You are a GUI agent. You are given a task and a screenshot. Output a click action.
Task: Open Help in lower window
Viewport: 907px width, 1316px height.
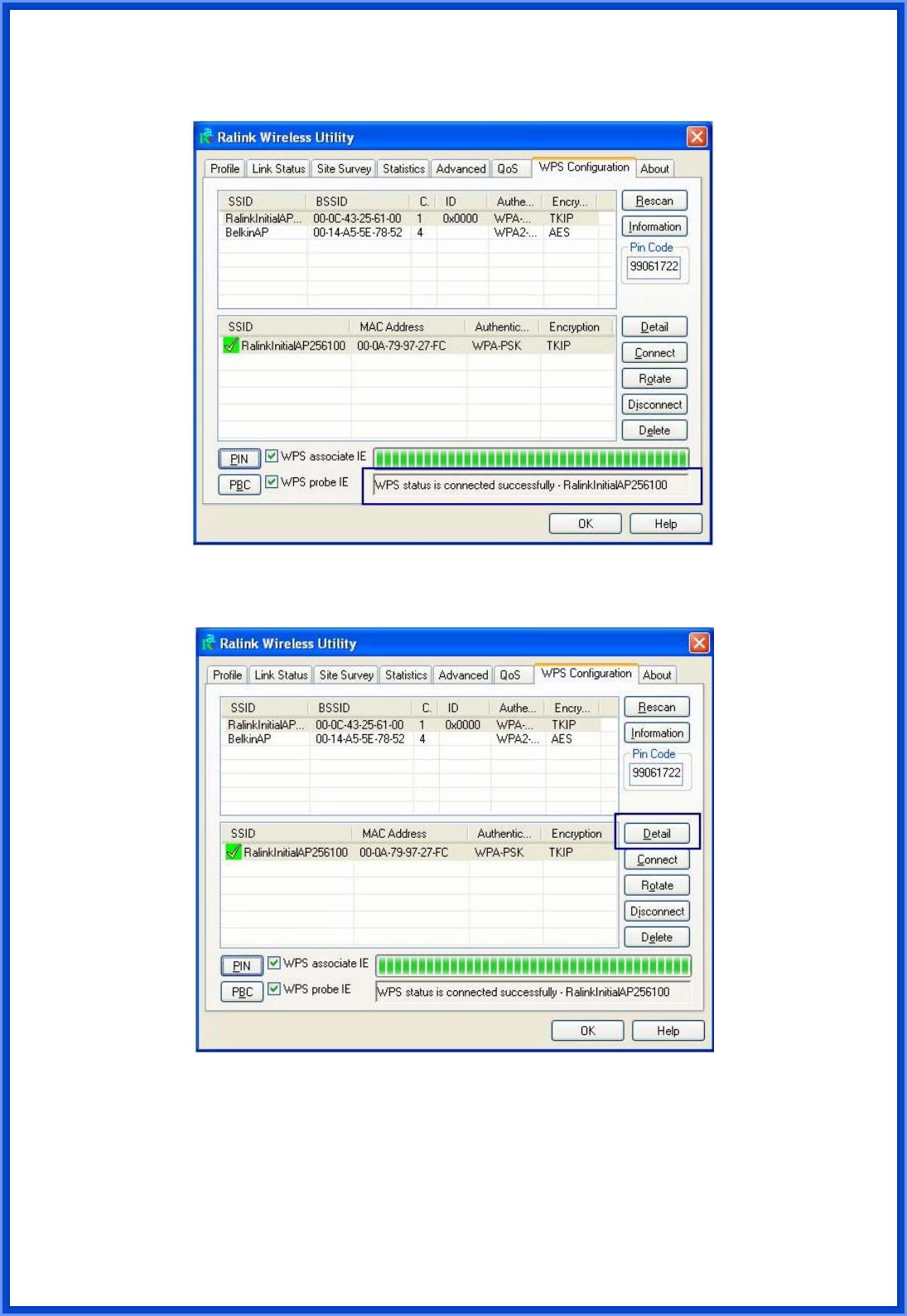tap(668, 1030)
